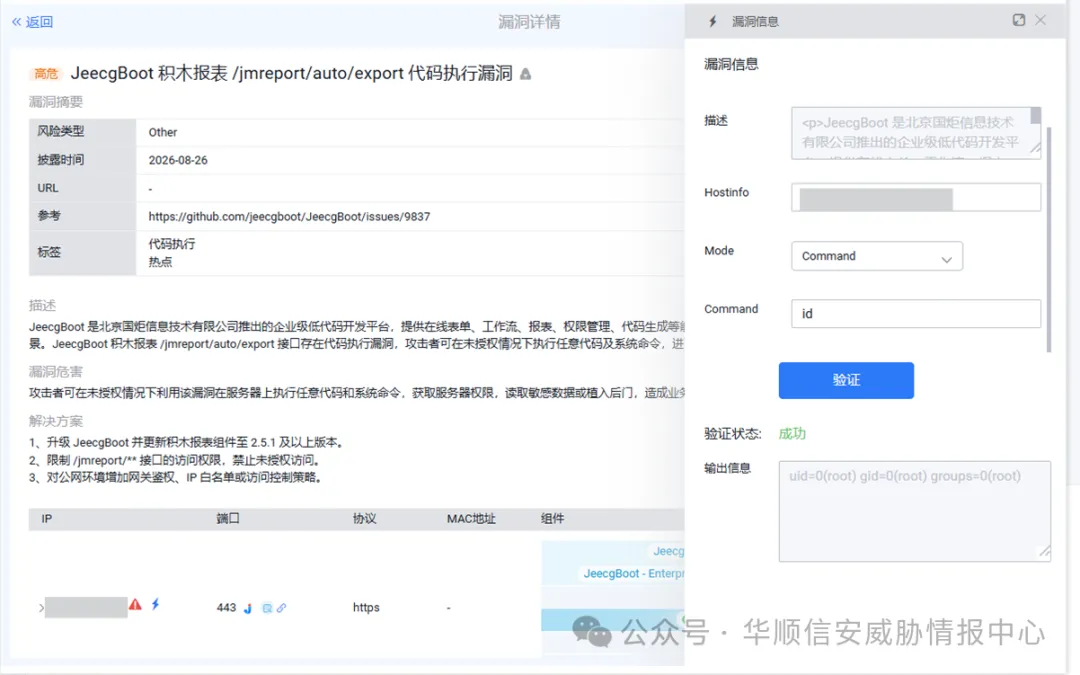Click the Hostinfo input field
This screenshot has width=1080, height=675.
coord(915,198)
